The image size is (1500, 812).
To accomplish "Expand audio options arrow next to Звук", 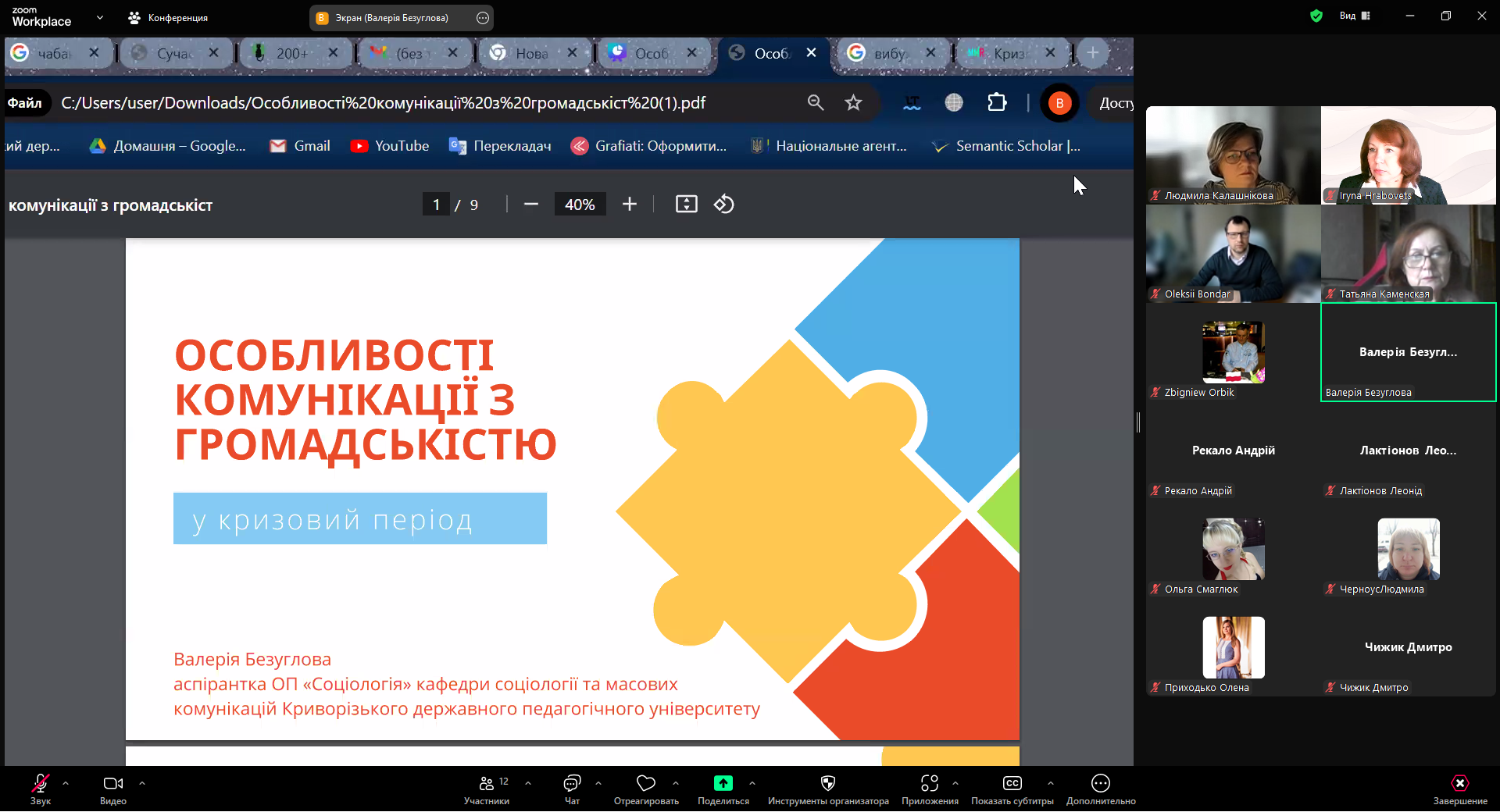I will 66,782.
